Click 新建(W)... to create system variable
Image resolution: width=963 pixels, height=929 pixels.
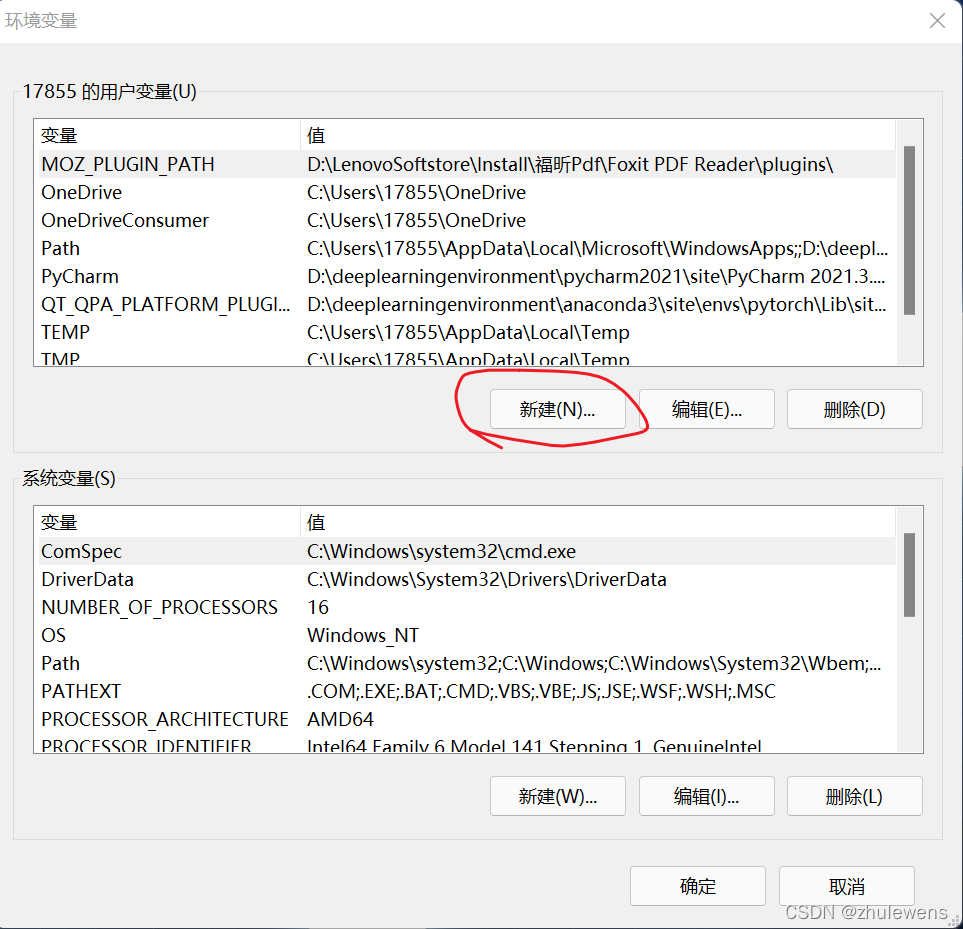(x=558, y=796)
